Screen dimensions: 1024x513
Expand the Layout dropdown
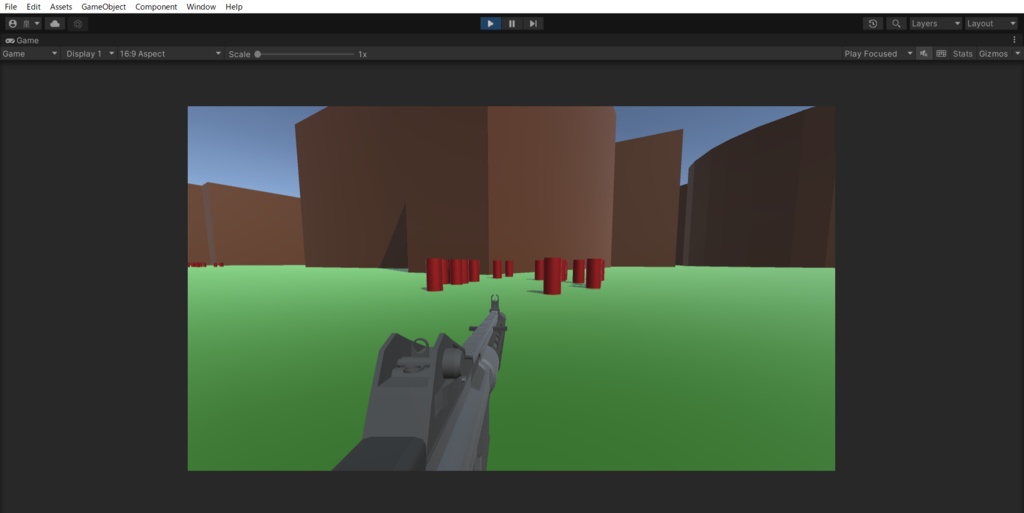click(x=991, y=23)
